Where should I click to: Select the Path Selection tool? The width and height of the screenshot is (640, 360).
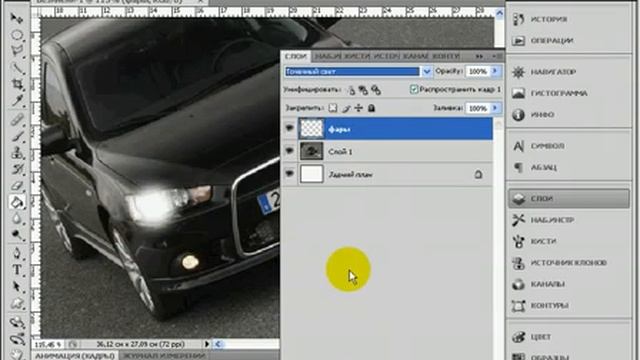coord(17,287)
